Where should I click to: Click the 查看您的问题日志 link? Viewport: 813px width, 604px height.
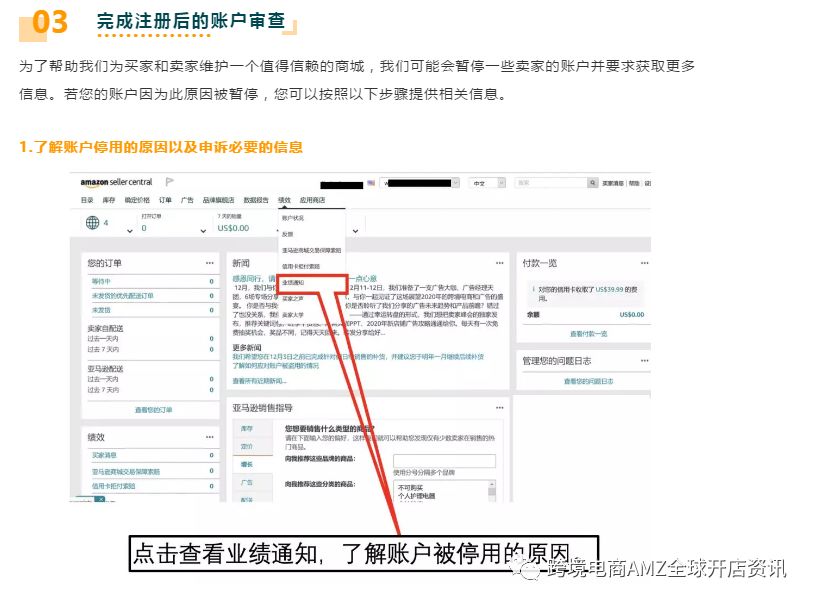588,381
